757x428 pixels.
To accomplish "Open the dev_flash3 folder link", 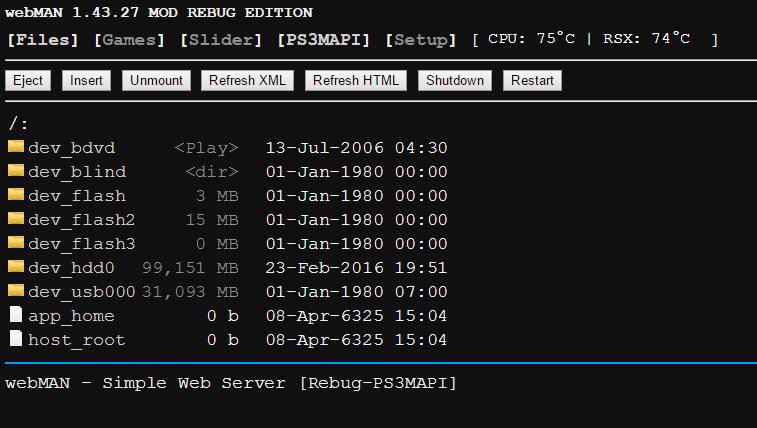I will (x=82, y=244).
